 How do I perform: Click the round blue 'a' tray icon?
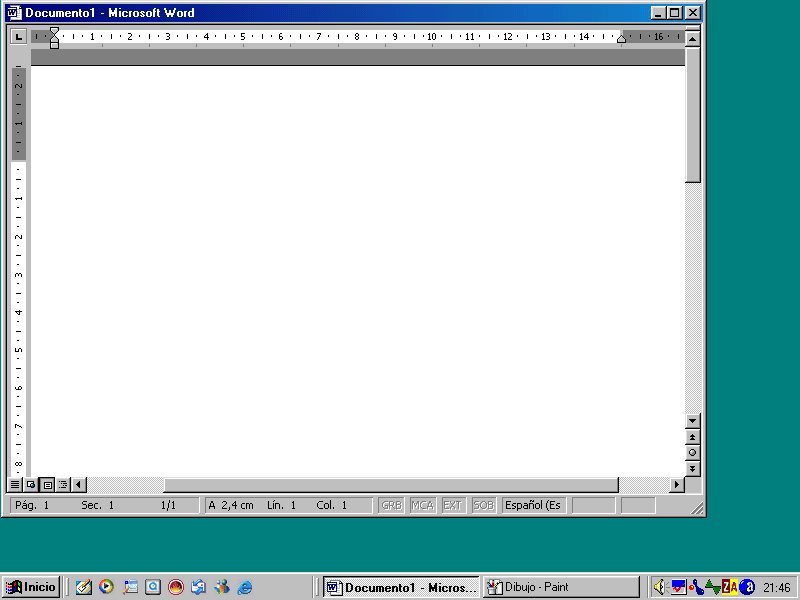747,587
